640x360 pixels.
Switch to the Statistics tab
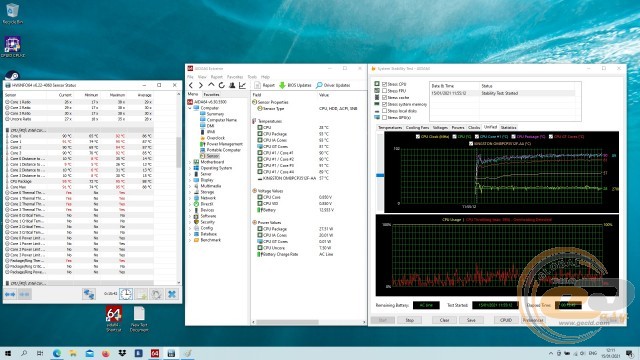pyautogui.click(x=508, y=128)
